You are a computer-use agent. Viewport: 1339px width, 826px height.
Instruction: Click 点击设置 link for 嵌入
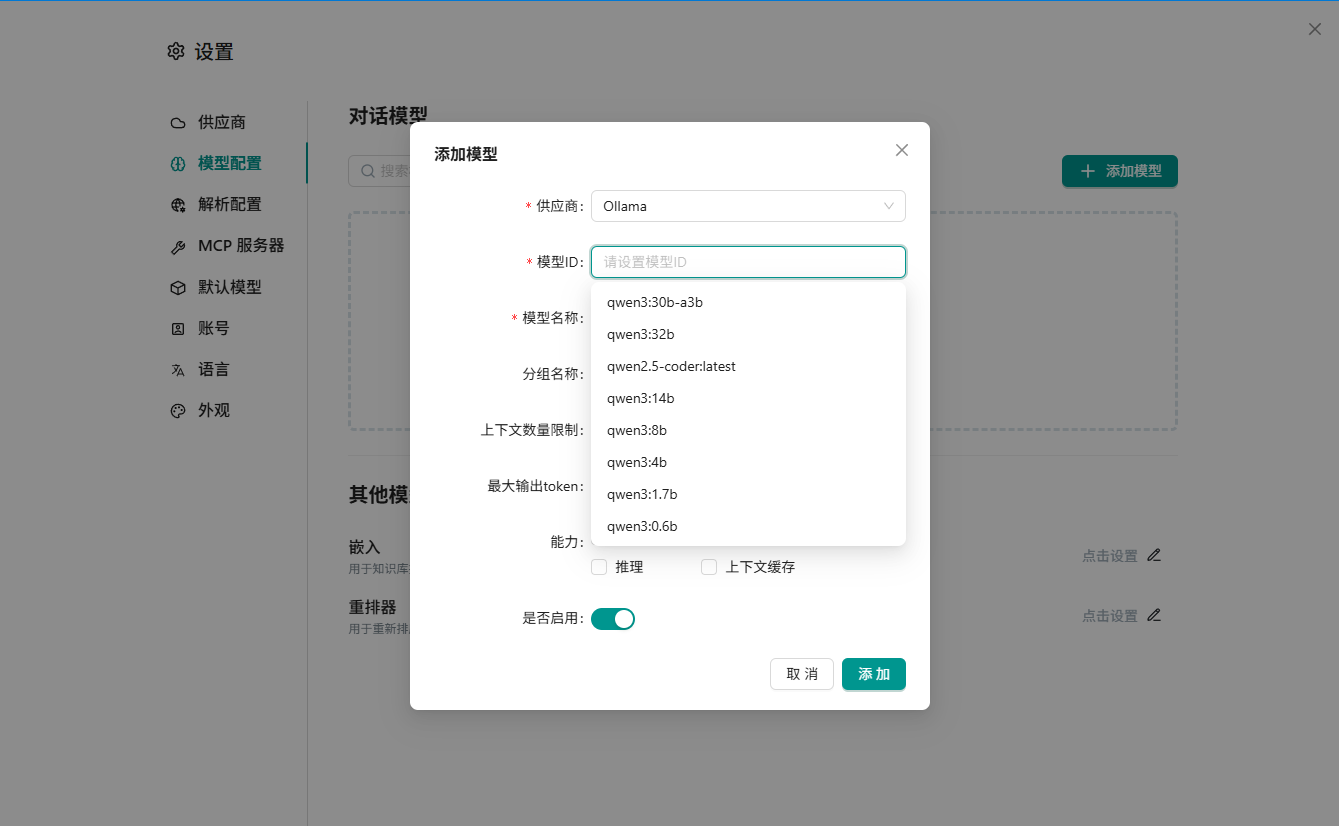[1110, 556]
